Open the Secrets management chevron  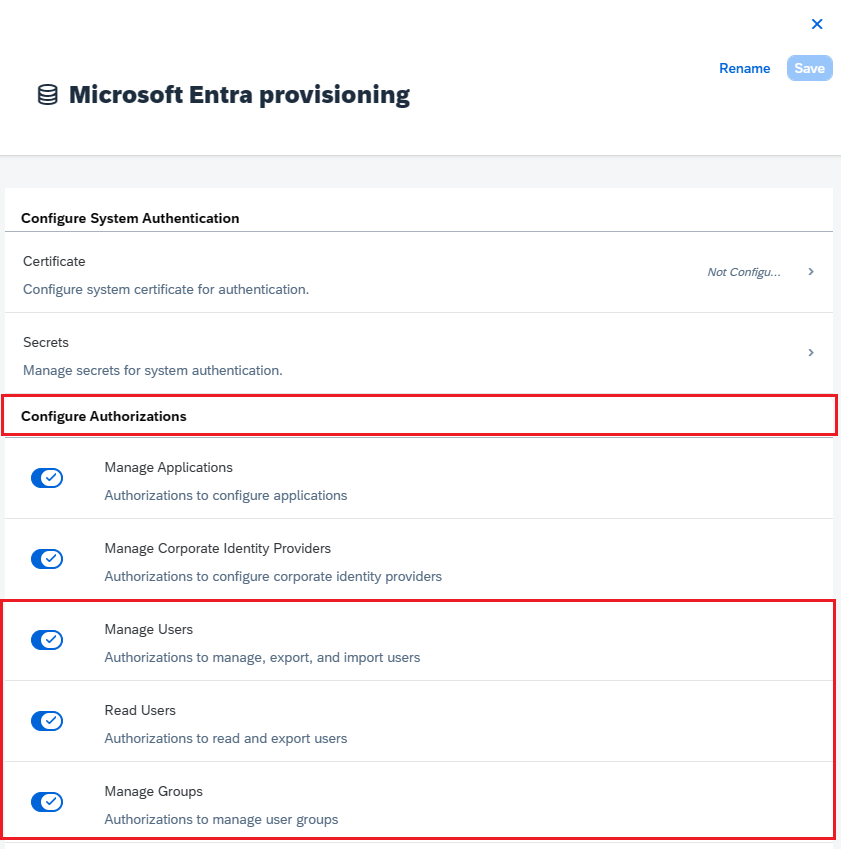[811, 352]
